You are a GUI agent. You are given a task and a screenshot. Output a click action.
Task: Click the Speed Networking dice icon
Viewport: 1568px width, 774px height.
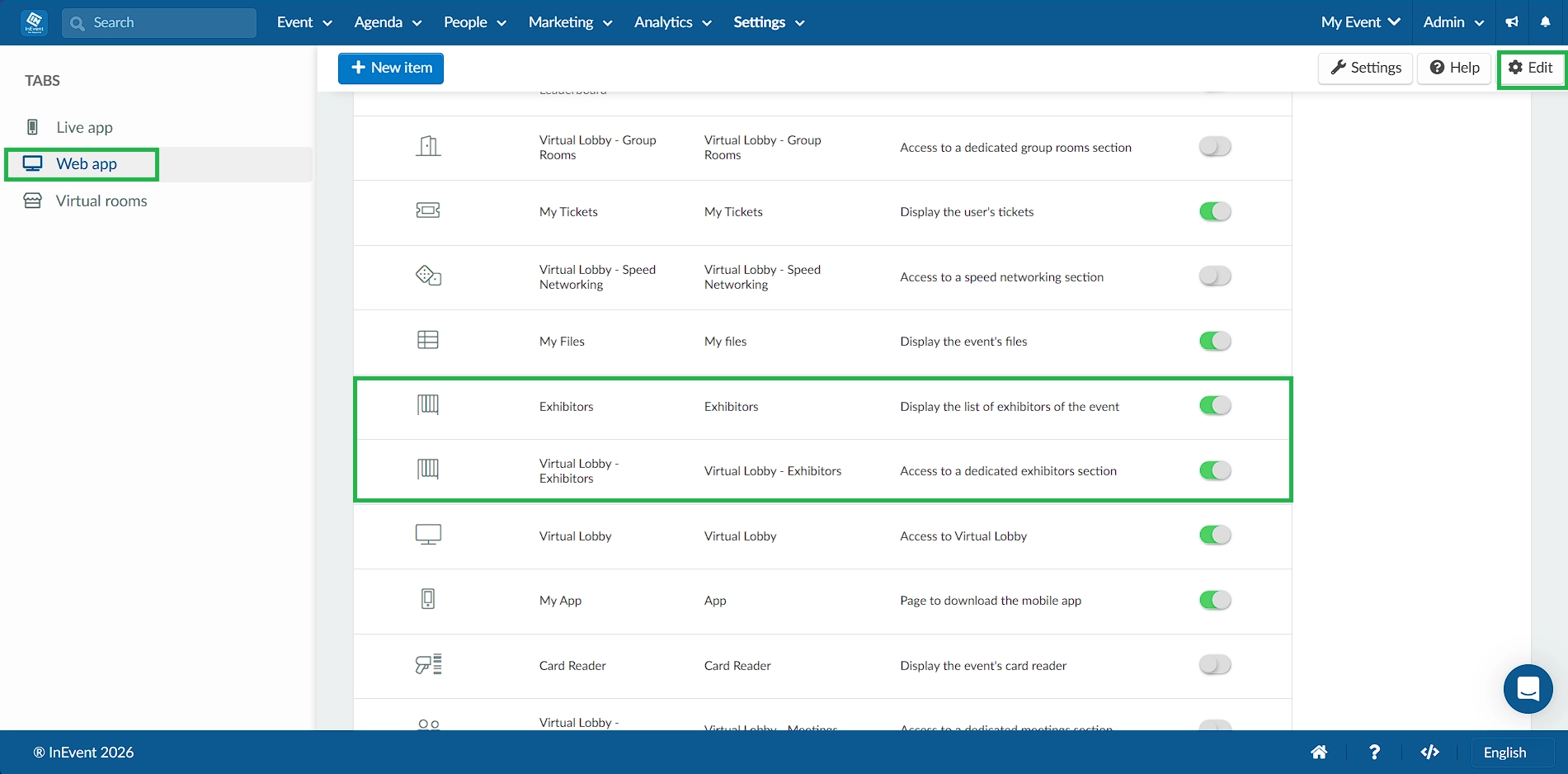(x=428, y=275)
